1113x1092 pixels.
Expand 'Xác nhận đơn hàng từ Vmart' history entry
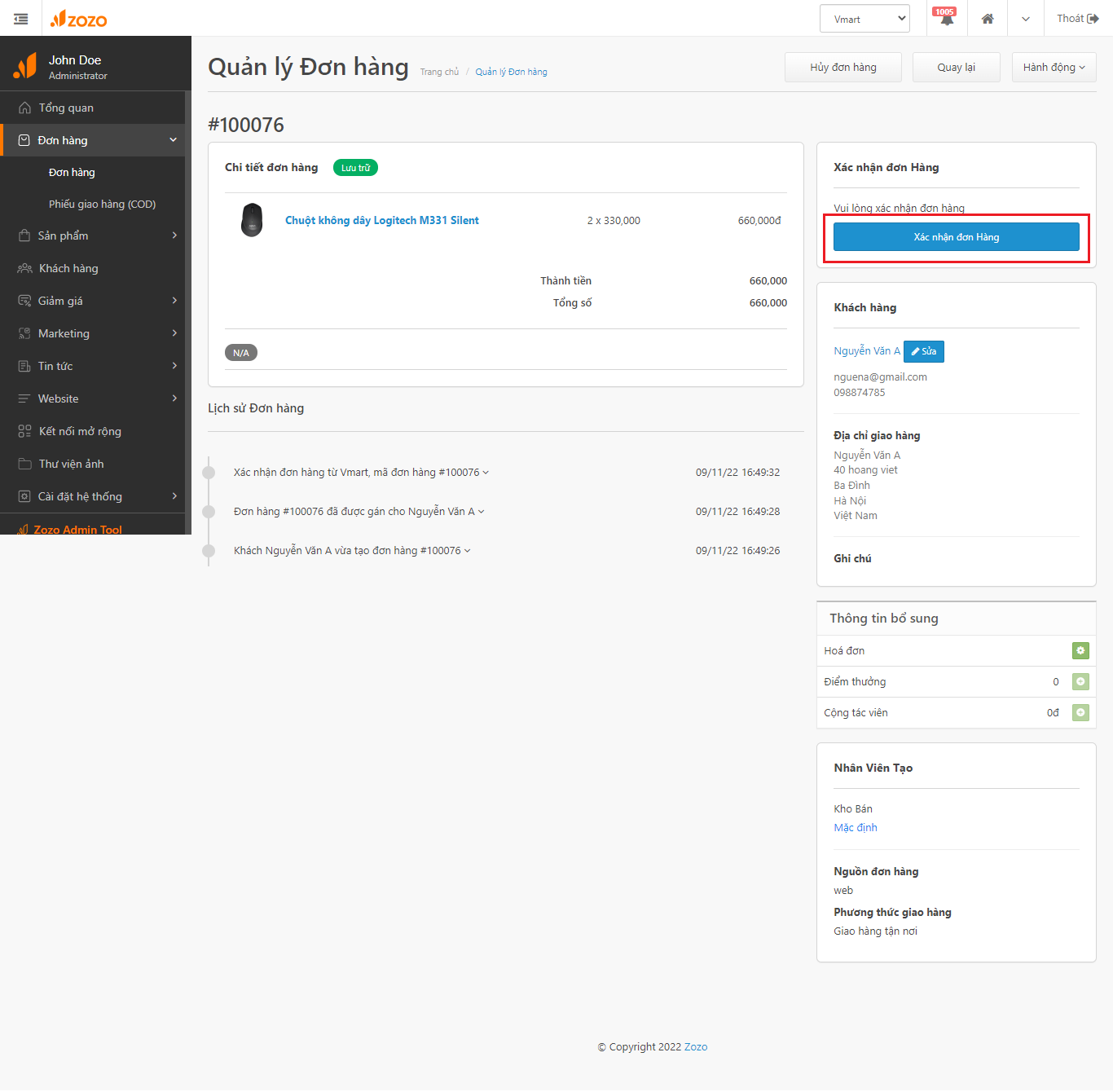coord(361,472)
